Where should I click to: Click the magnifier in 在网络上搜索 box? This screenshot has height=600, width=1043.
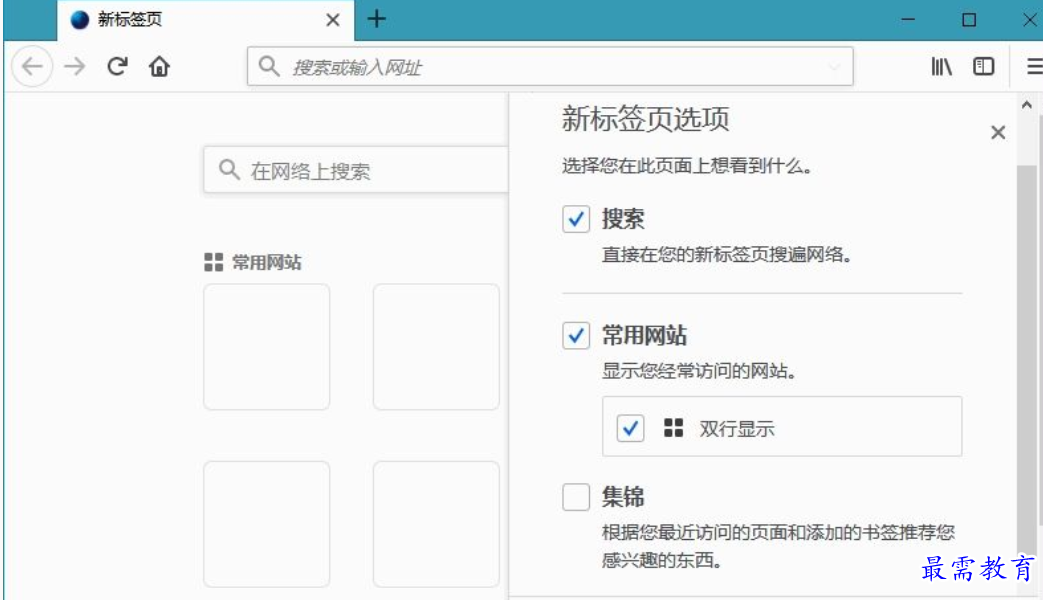(x=229, y=170)
